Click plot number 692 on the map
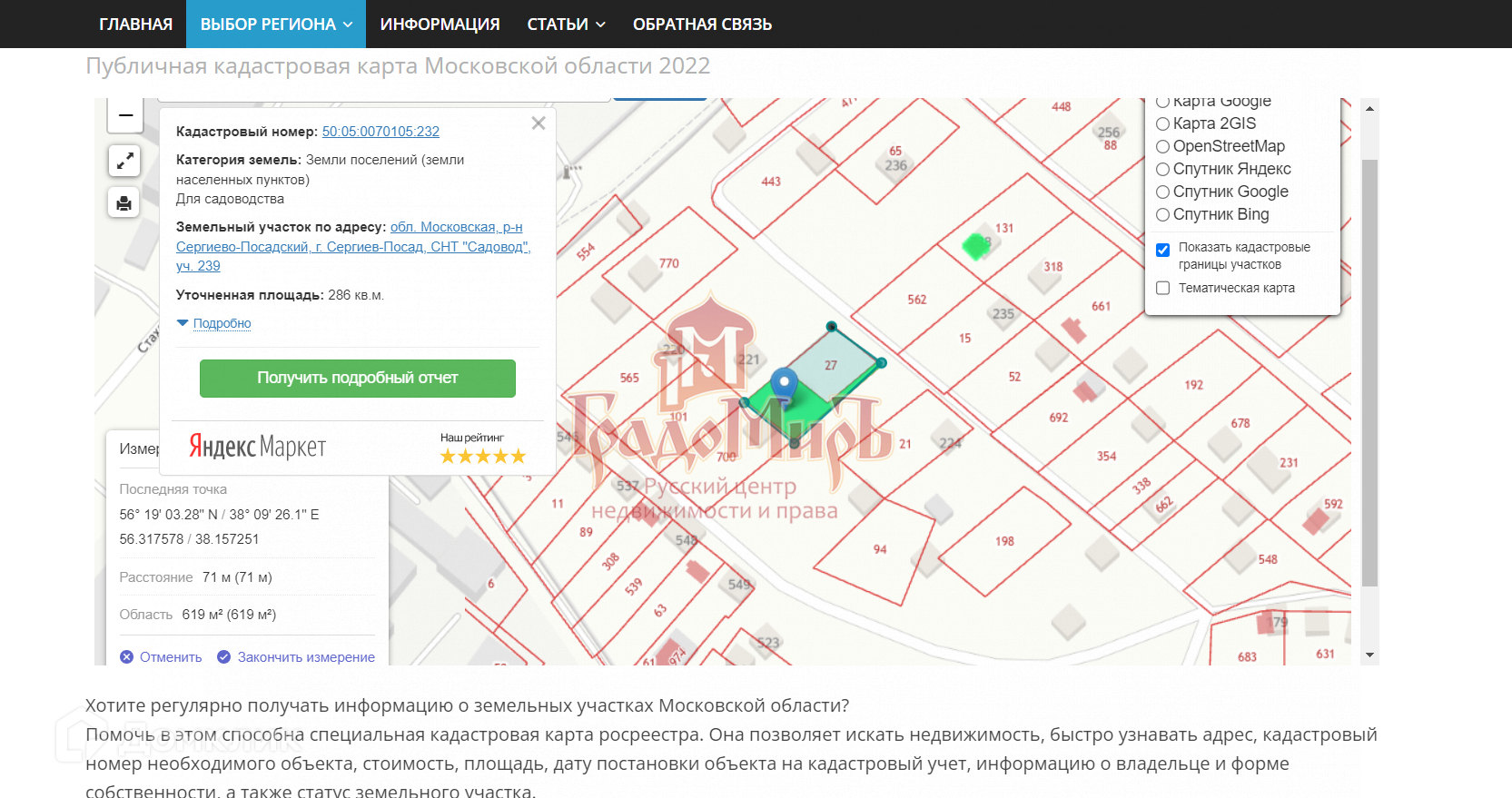The height and width of the screenshot is (798, 1512). pos(1059,418)
